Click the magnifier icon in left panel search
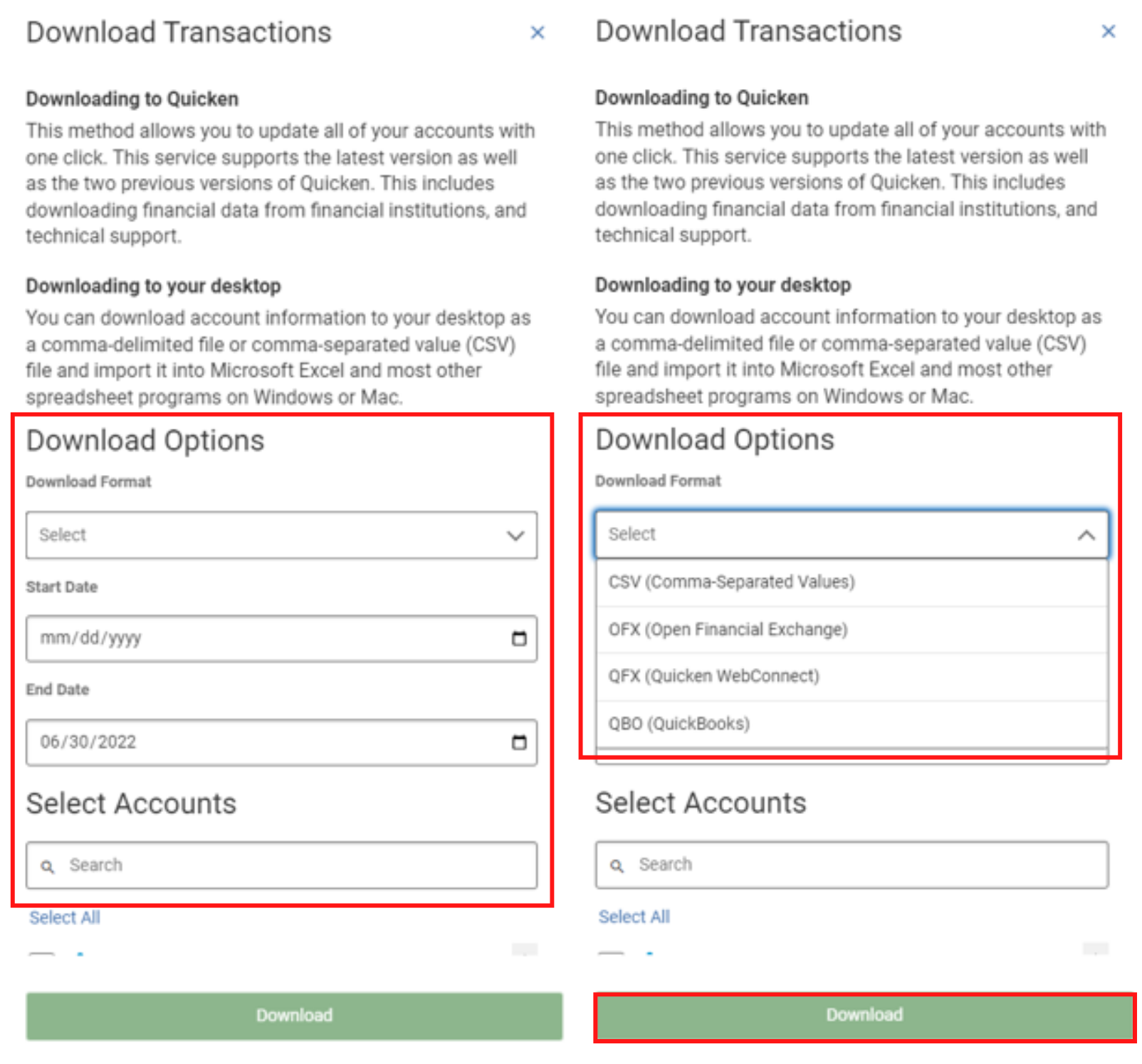This screenshot has height=1064, width=1142. tap(48, 866)
